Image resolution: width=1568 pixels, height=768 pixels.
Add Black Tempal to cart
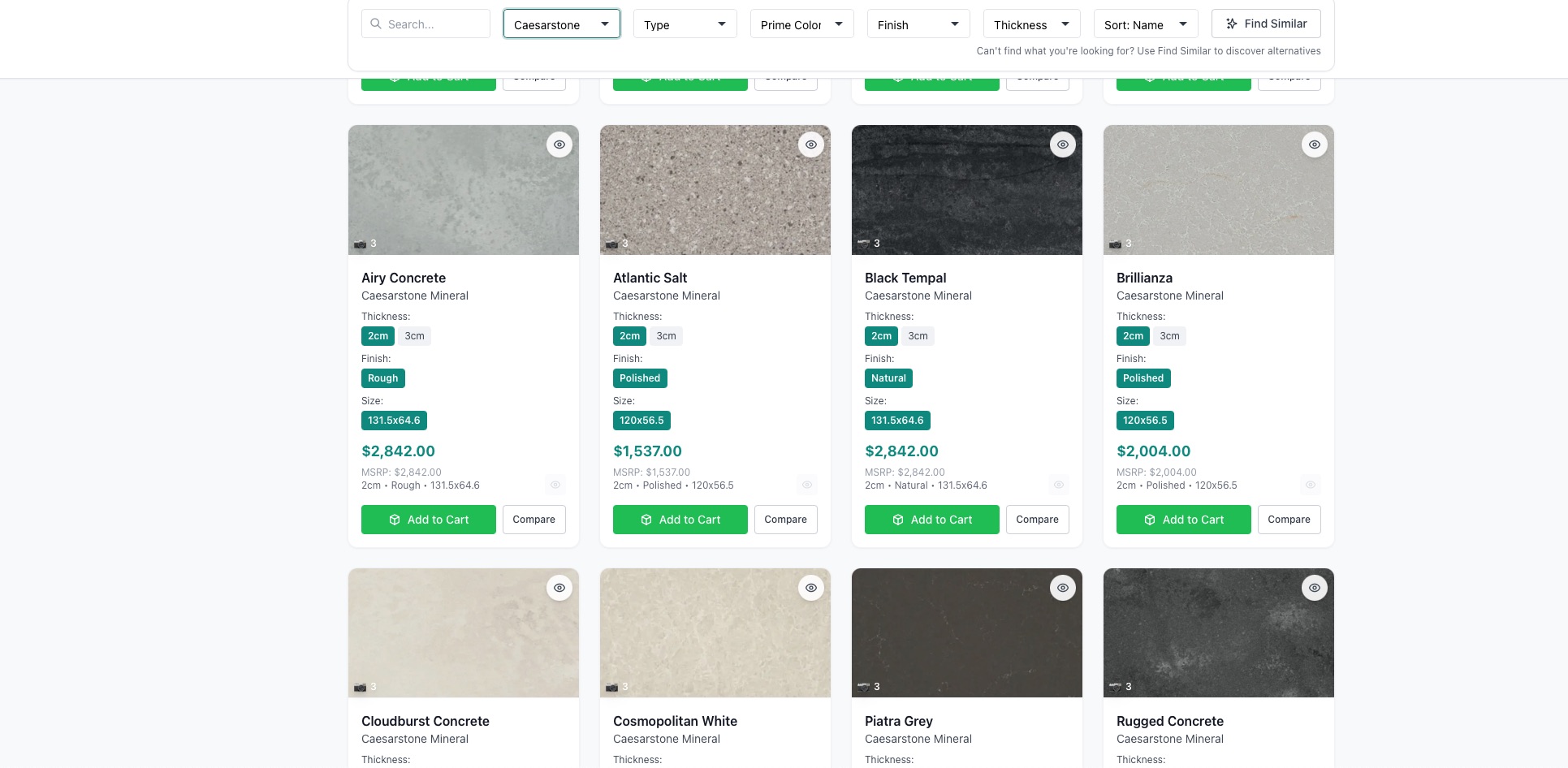tap(932, 520)
